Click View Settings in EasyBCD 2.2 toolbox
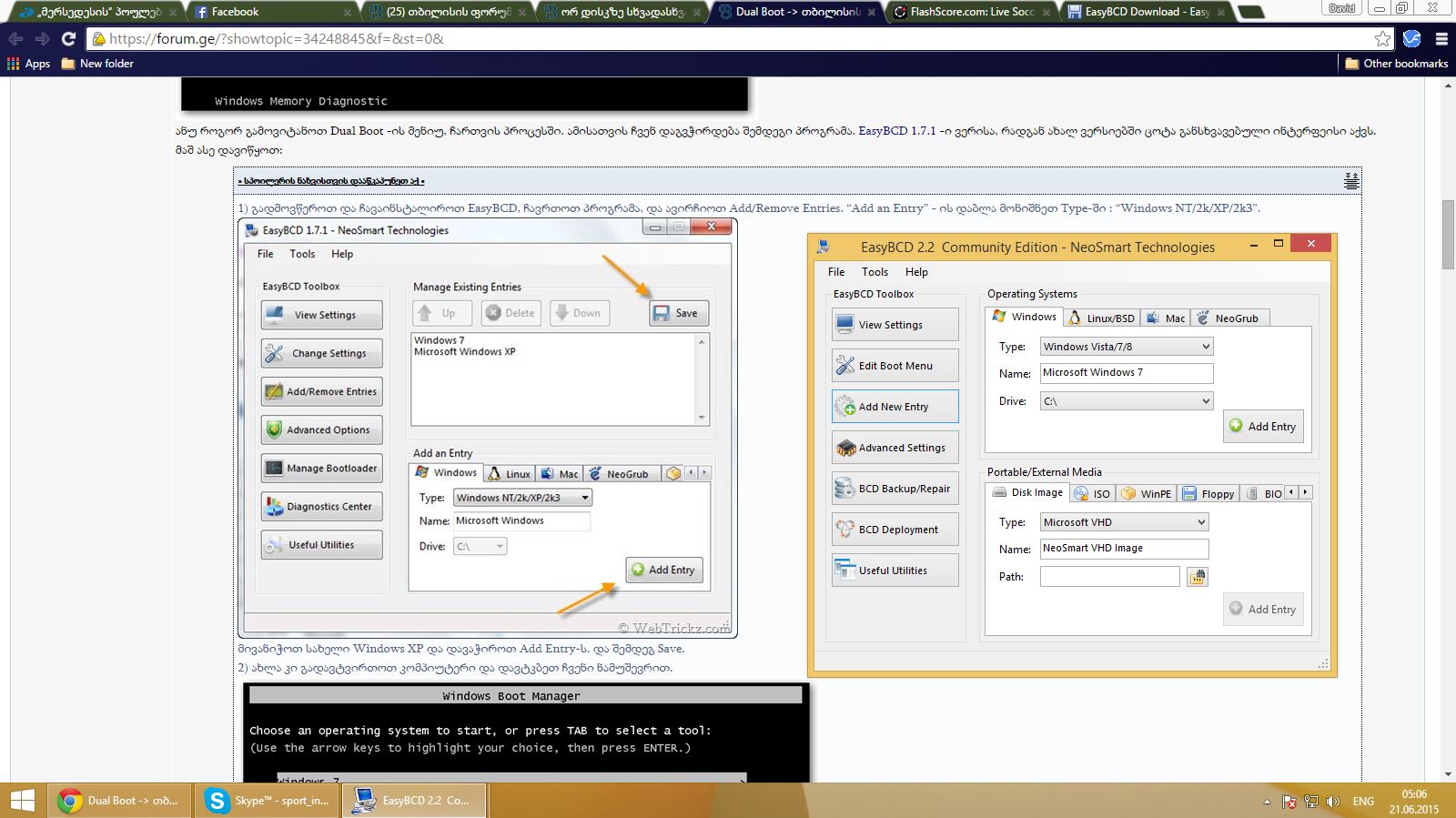This screenshot has height=818, width=1456. click(895, 325)
